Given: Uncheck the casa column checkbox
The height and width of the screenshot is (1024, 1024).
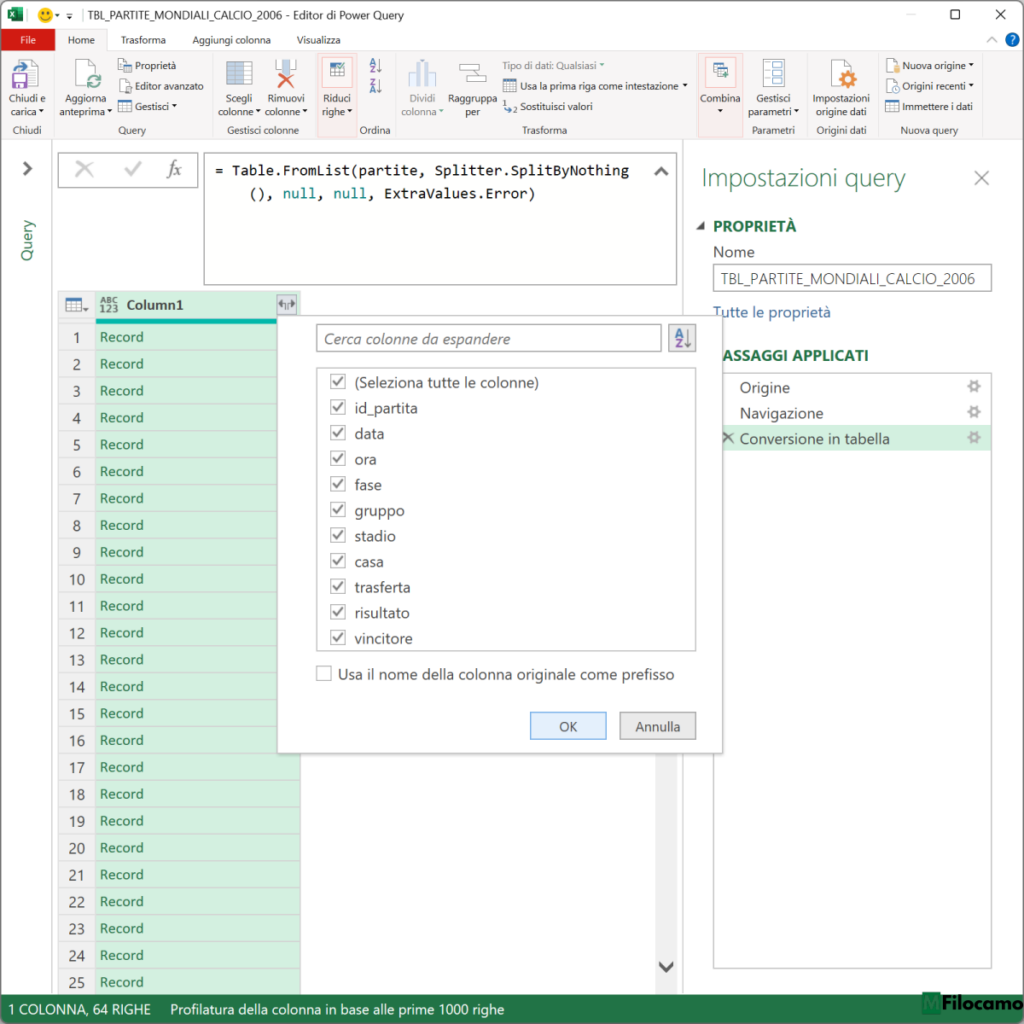Looking at the screenshot, I should coord(338,561).
